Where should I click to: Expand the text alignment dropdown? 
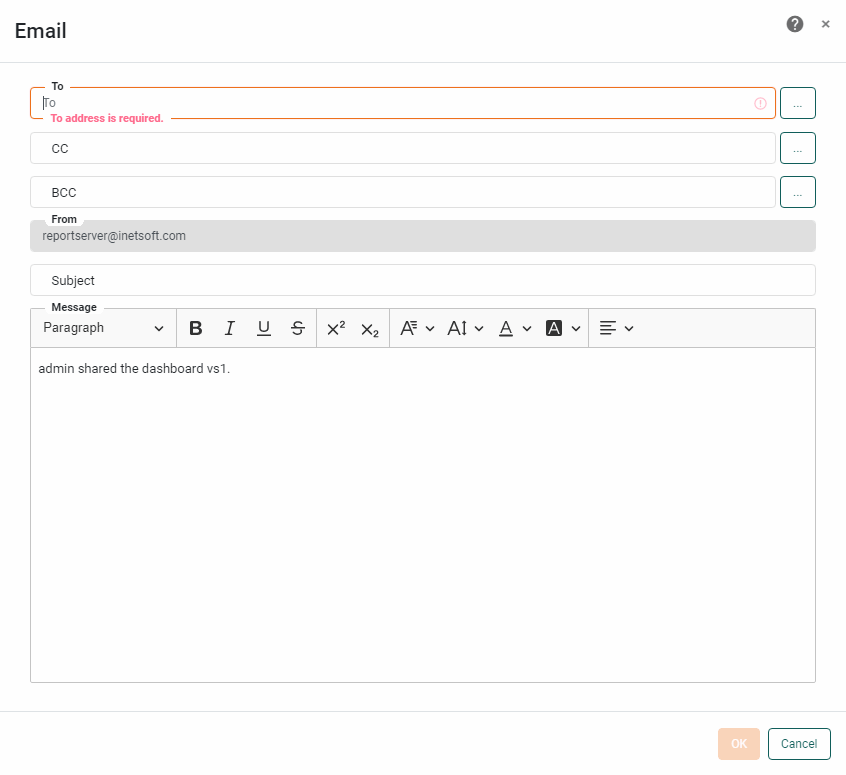(616, 328)
